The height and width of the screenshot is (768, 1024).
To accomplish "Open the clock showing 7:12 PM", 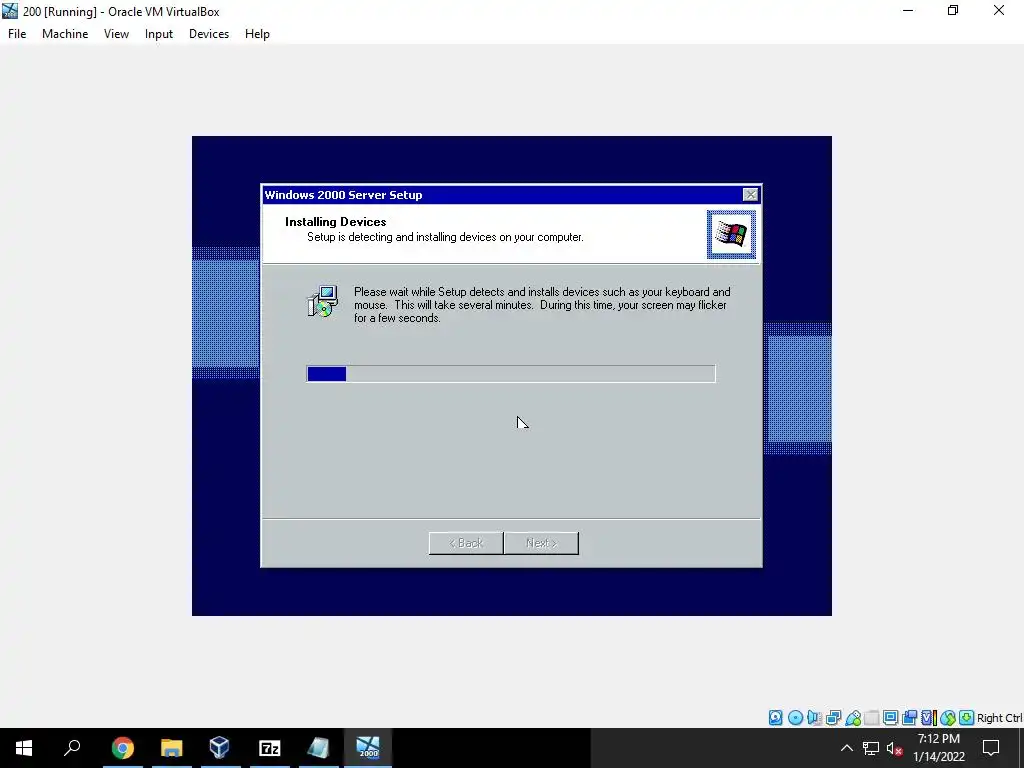I will point(938,748).
